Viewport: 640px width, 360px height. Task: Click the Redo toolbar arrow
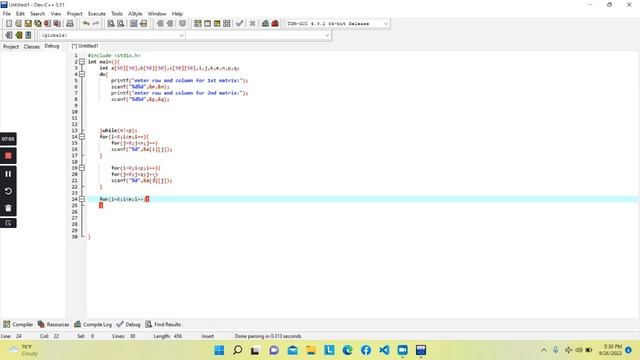[x=96, y=24]
